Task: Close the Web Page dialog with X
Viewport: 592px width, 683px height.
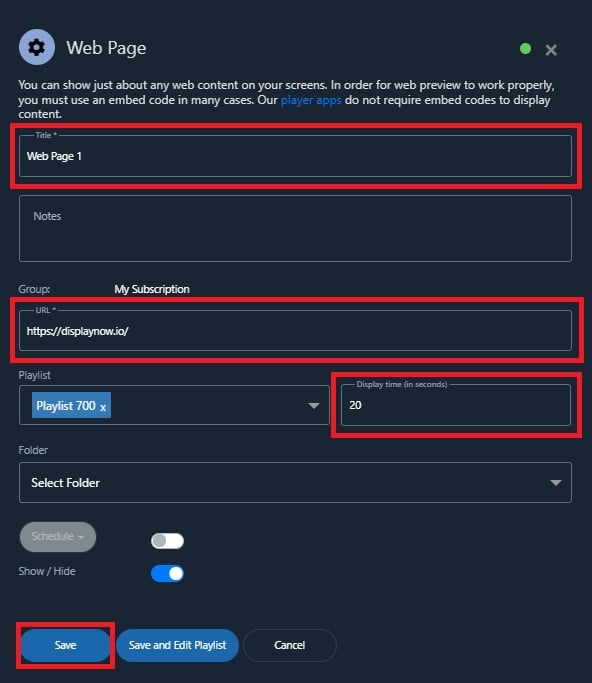Action: click(551, 50)
